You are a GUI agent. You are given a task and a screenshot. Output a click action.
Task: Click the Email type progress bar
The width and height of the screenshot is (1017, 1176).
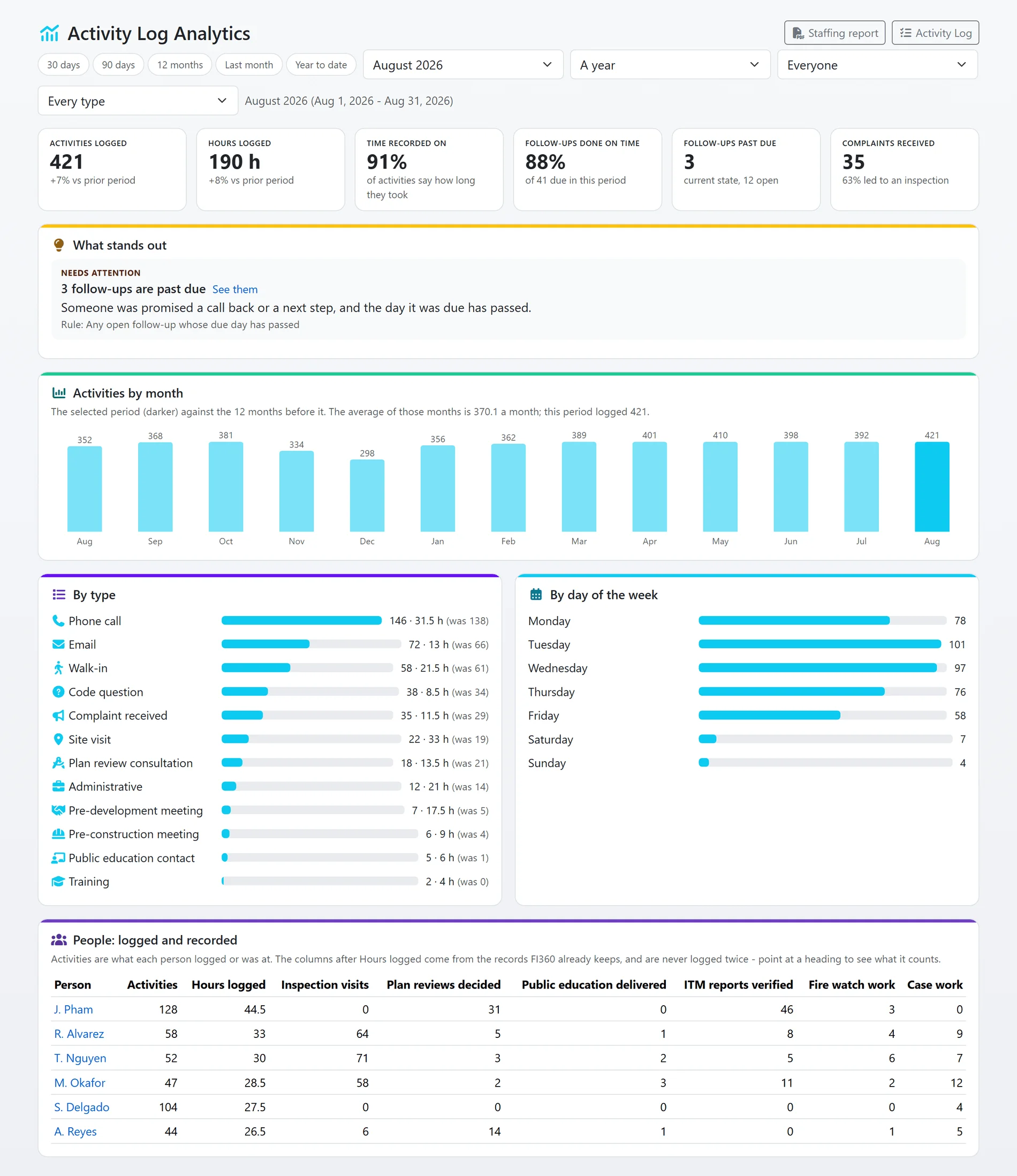311,644
